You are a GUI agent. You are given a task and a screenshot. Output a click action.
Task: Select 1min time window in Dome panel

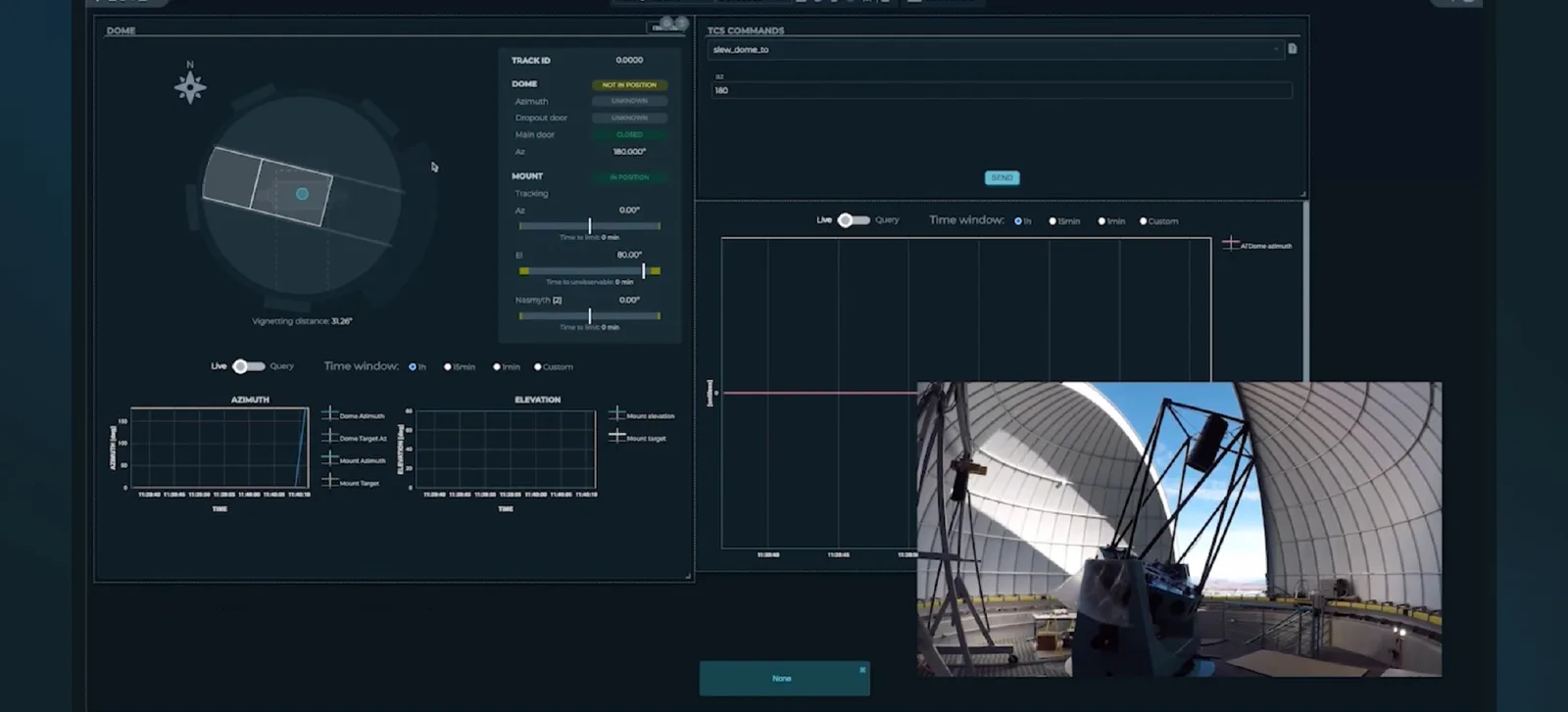coord(497,367)
